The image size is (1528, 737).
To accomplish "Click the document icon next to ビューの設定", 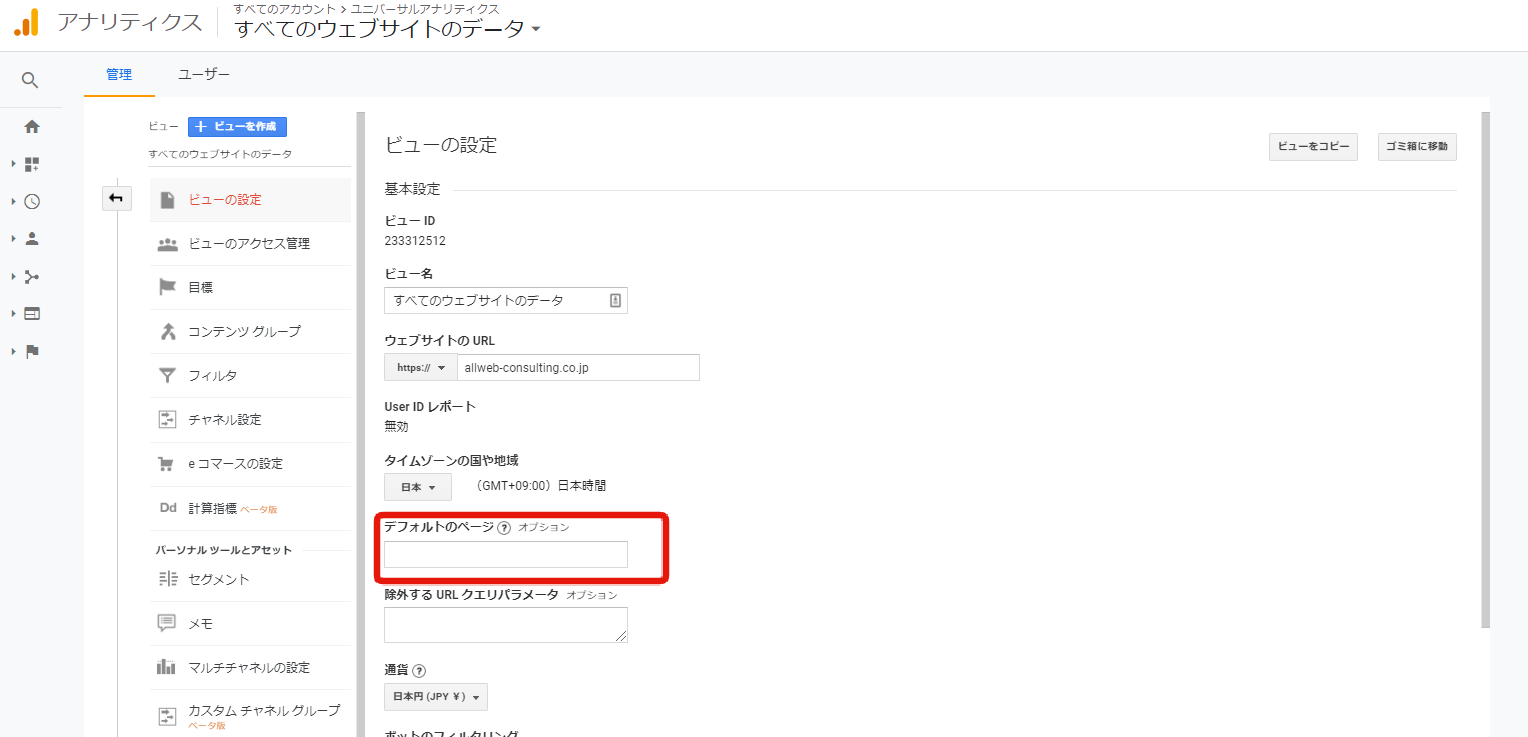I will click(x=167, y=200).
